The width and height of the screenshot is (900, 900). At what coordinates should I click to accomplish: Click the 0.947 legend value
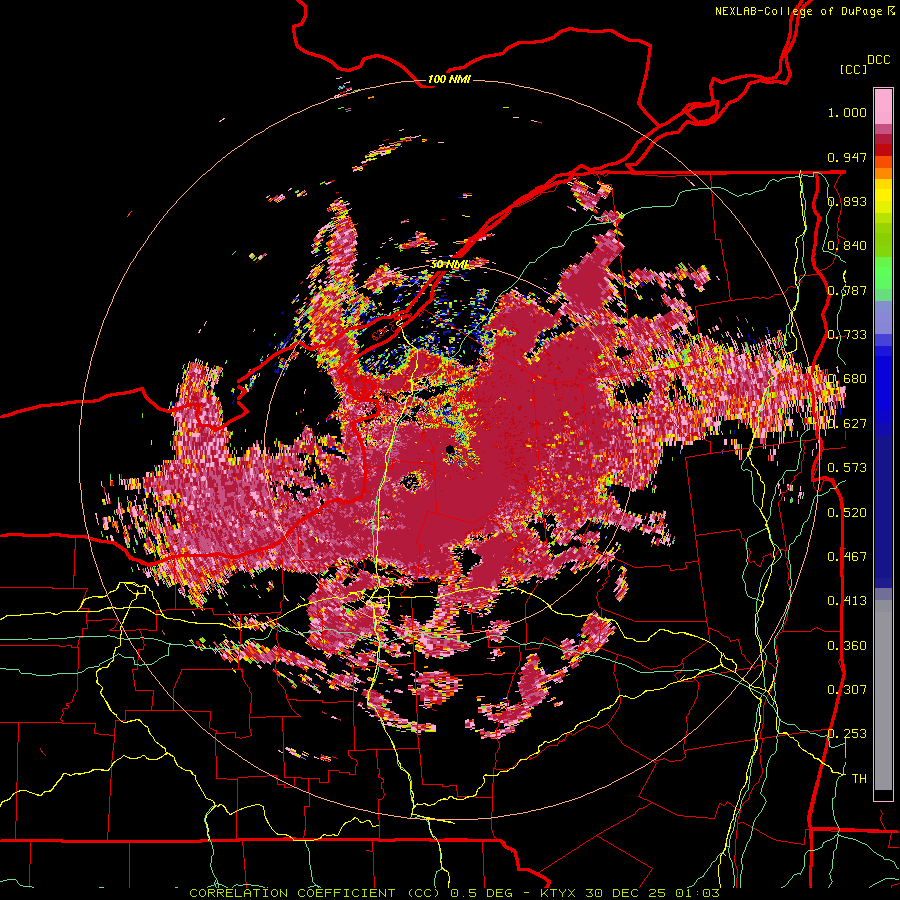847,157
